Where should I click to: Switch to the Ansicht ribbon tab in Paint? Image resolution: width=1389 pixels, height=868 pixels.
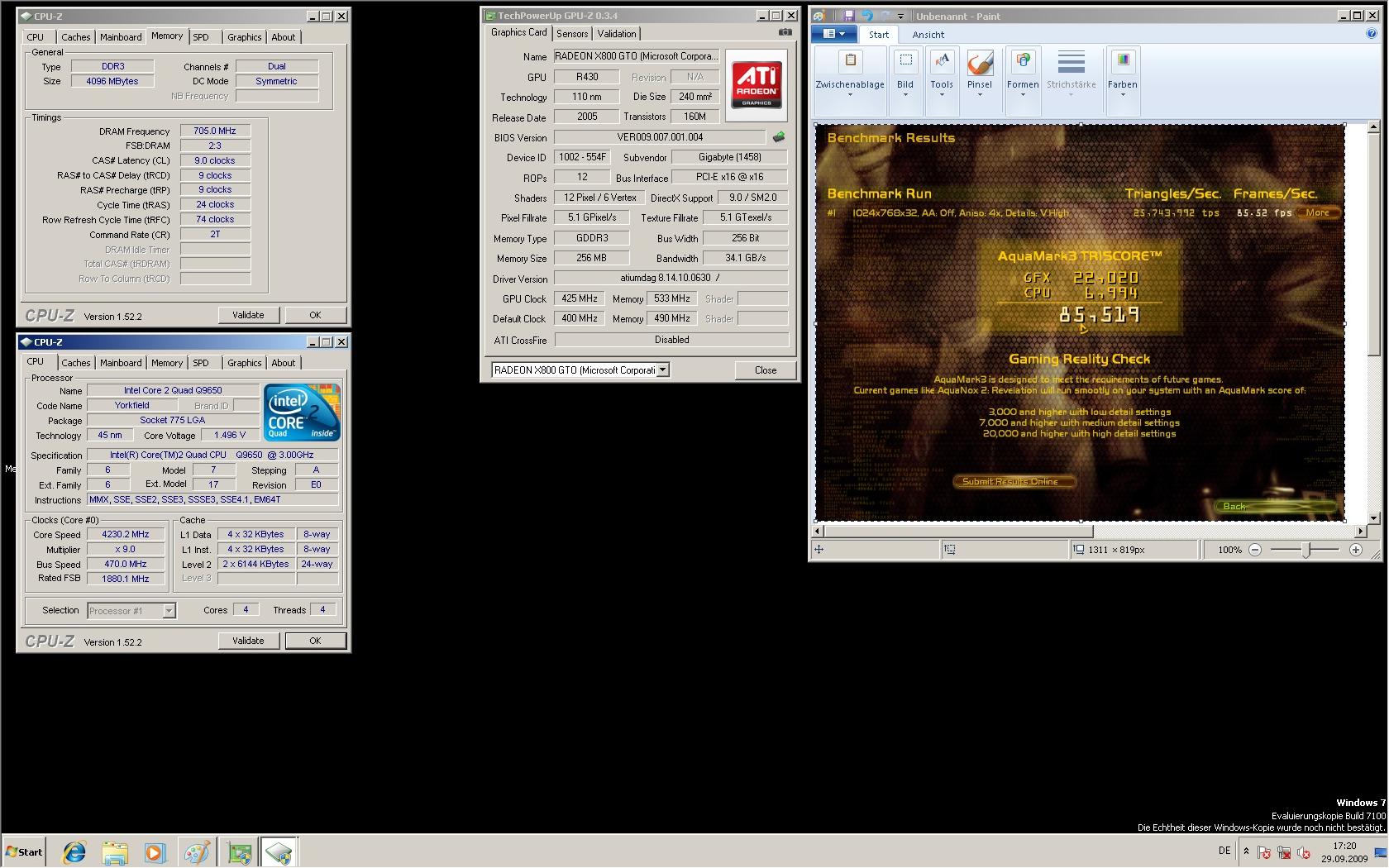[x=928, y=35]
